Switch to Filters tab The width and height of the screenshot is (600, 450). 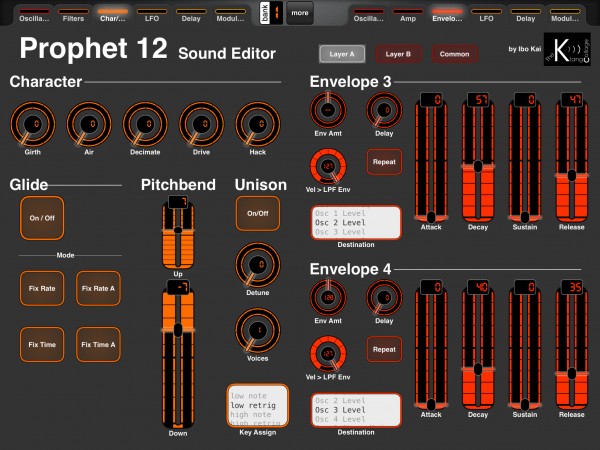[73, 15]
